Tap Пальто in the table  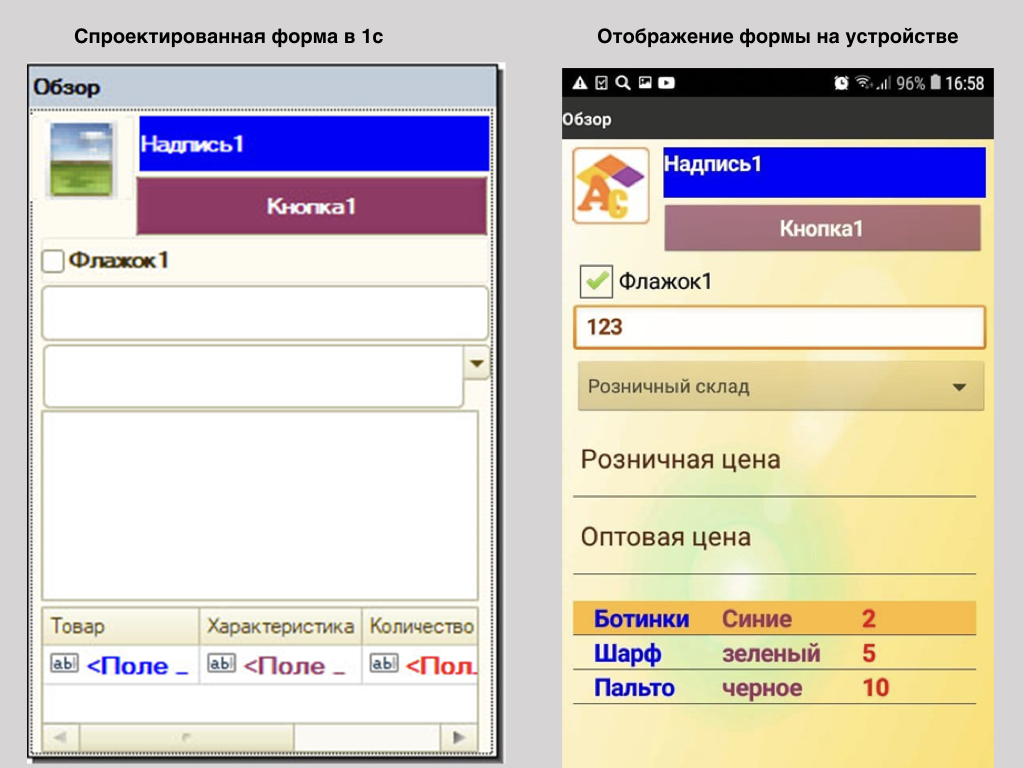[x=634, y=688]
